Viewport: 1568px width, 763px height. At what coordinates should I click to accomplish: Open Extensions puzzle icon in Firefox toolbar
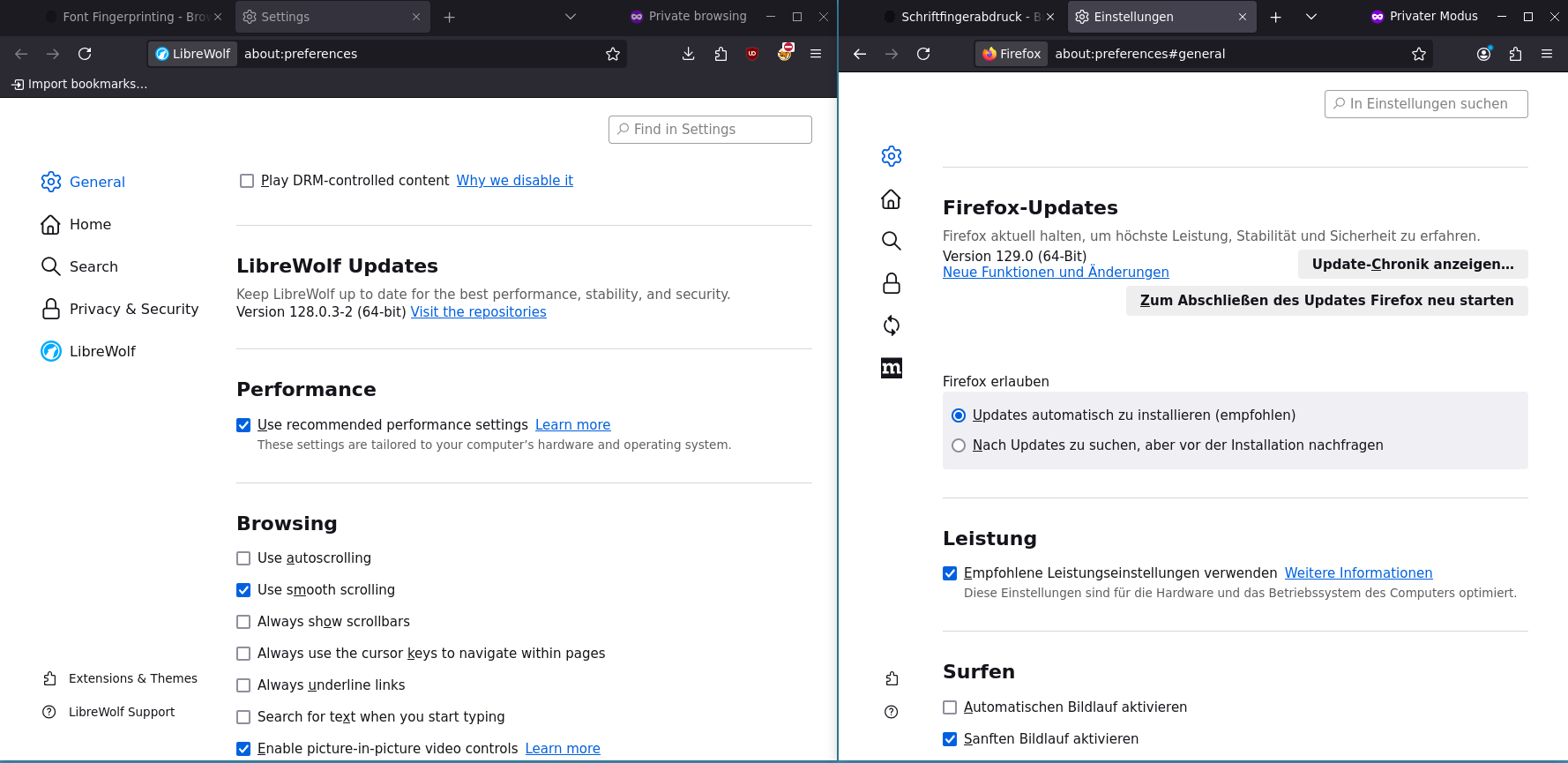[1515, 54]
